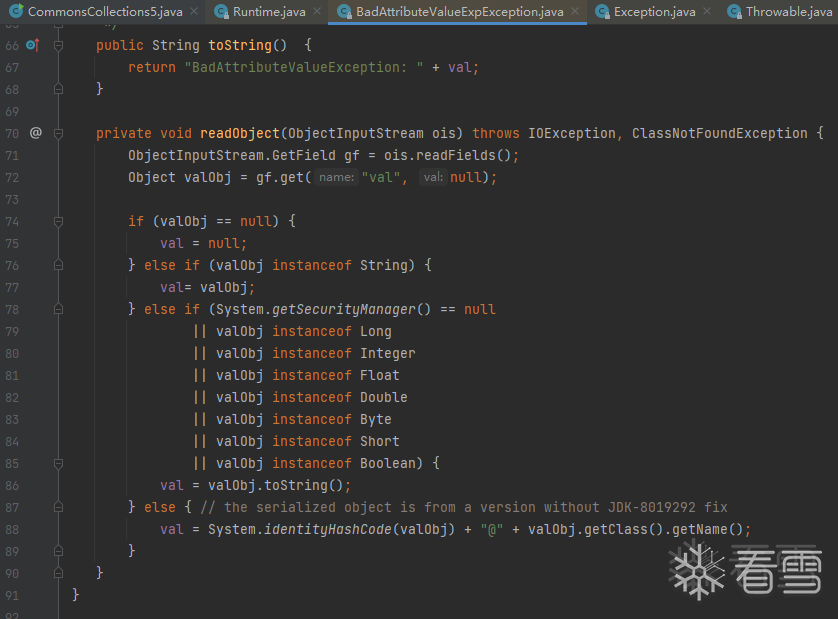Collapse the toString method at line 66
The height and width of the screenshot is (619, 838).
coord(59,46)
